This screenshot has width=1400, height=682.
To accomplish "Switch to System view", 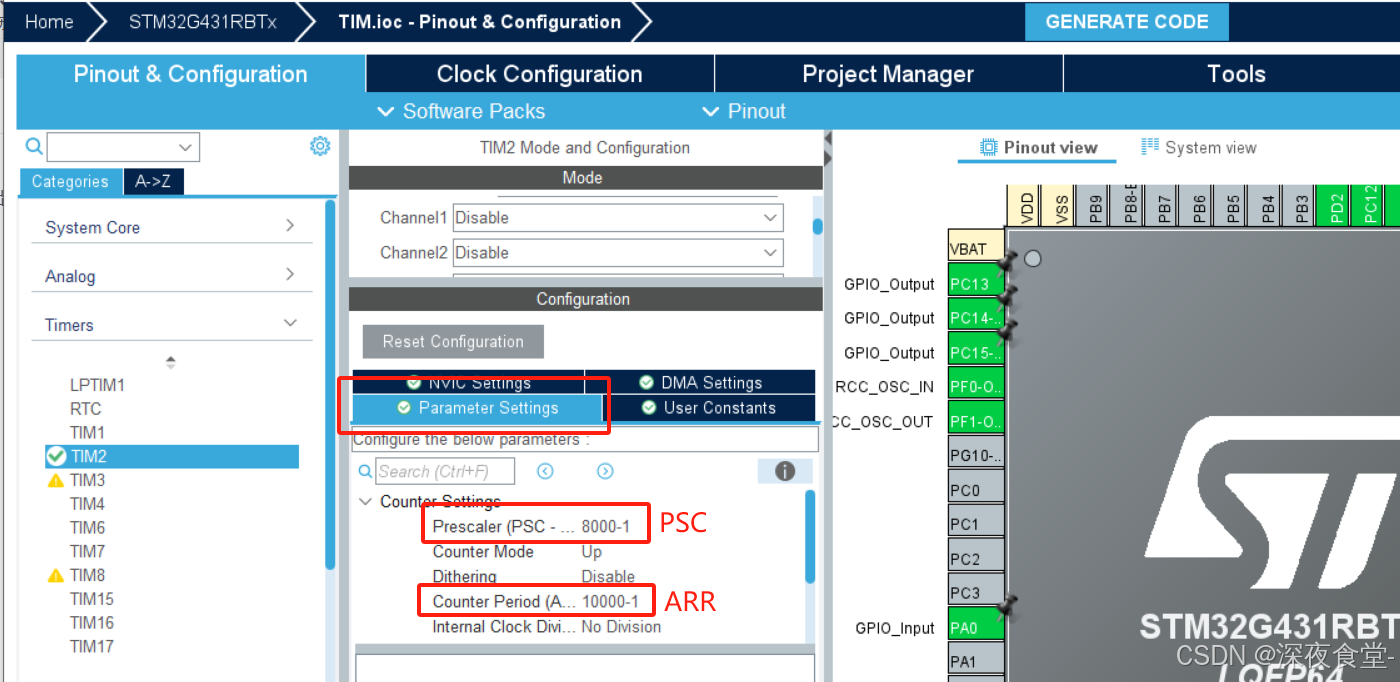I will tap(1198, 148).
